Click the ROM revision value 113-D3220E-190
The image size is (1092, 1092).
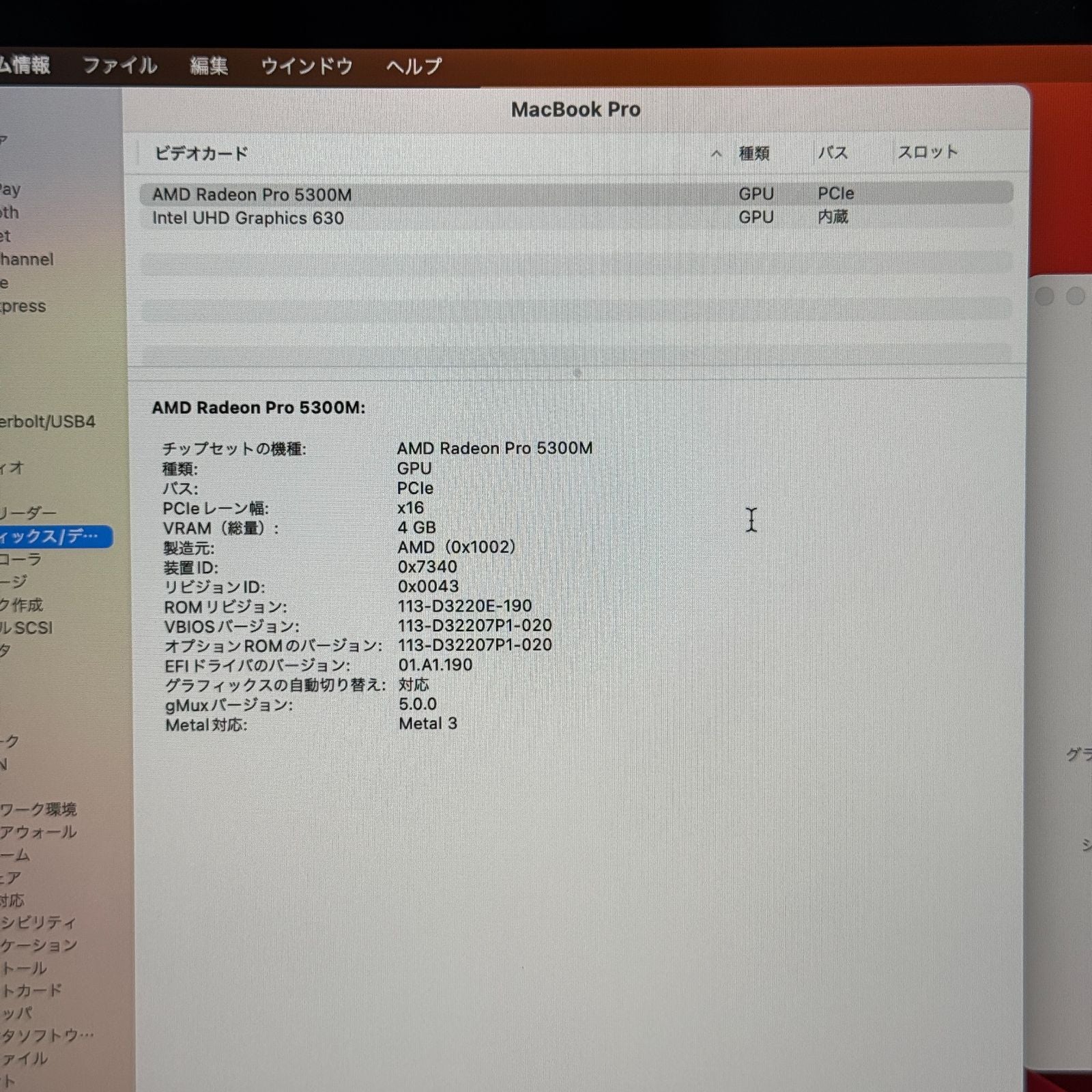[465, 605]
